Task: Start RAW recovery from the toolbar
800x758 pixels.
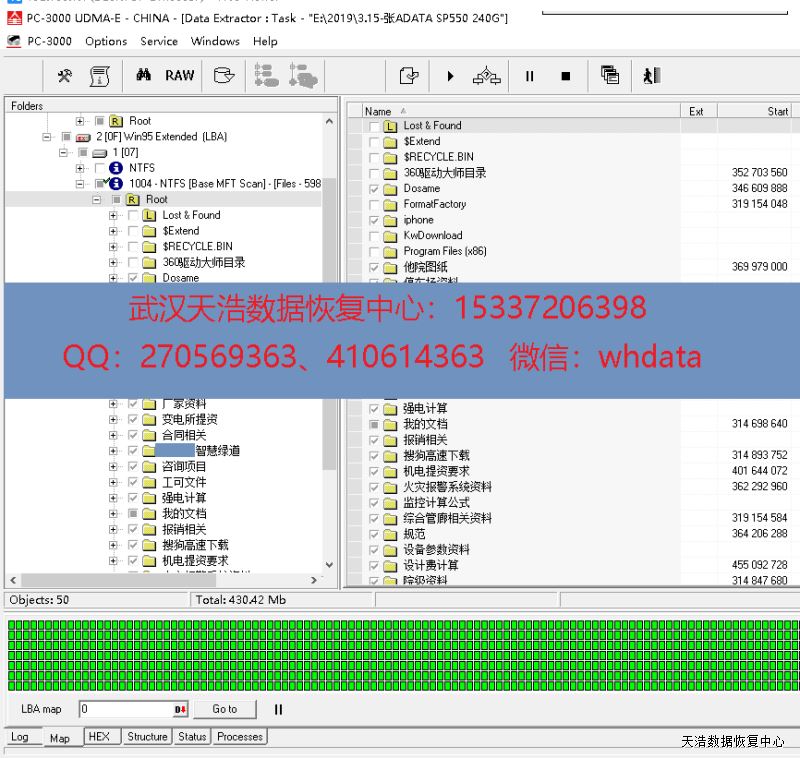Action: pos(180,76)
